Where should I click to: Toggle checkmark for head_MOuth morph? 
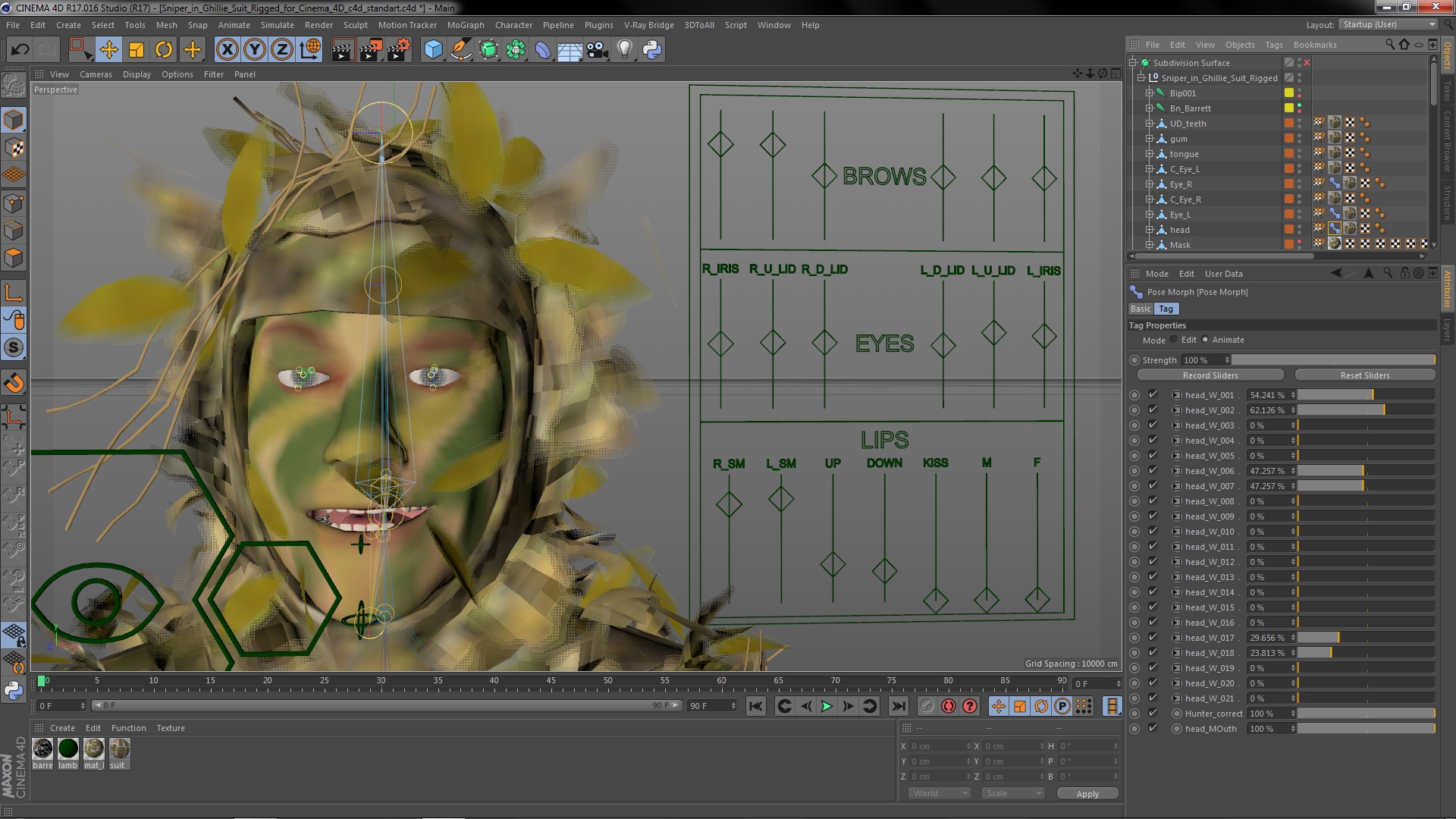click(x=1153, y=728)
